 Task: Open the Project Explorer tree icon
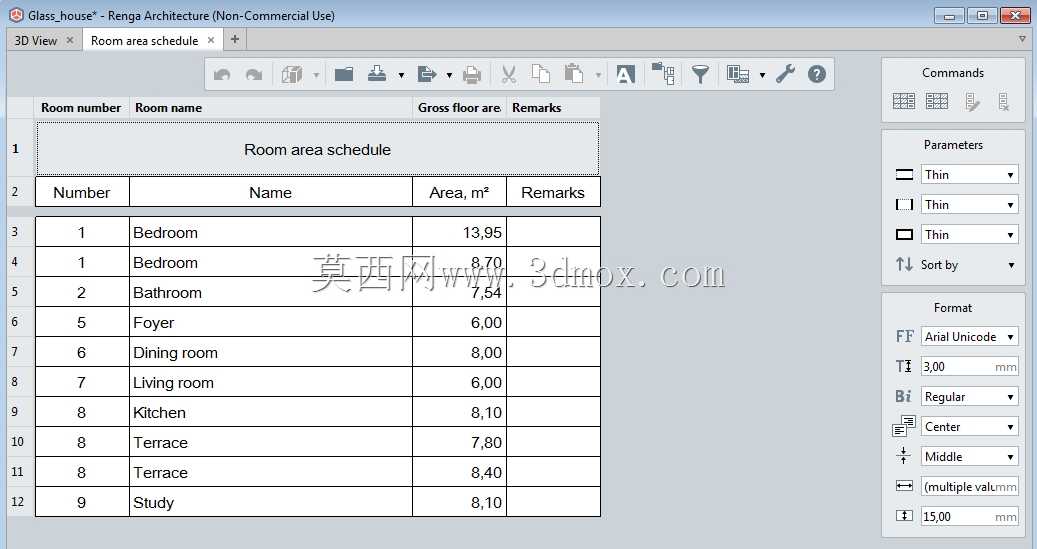[x=663, y=73]
